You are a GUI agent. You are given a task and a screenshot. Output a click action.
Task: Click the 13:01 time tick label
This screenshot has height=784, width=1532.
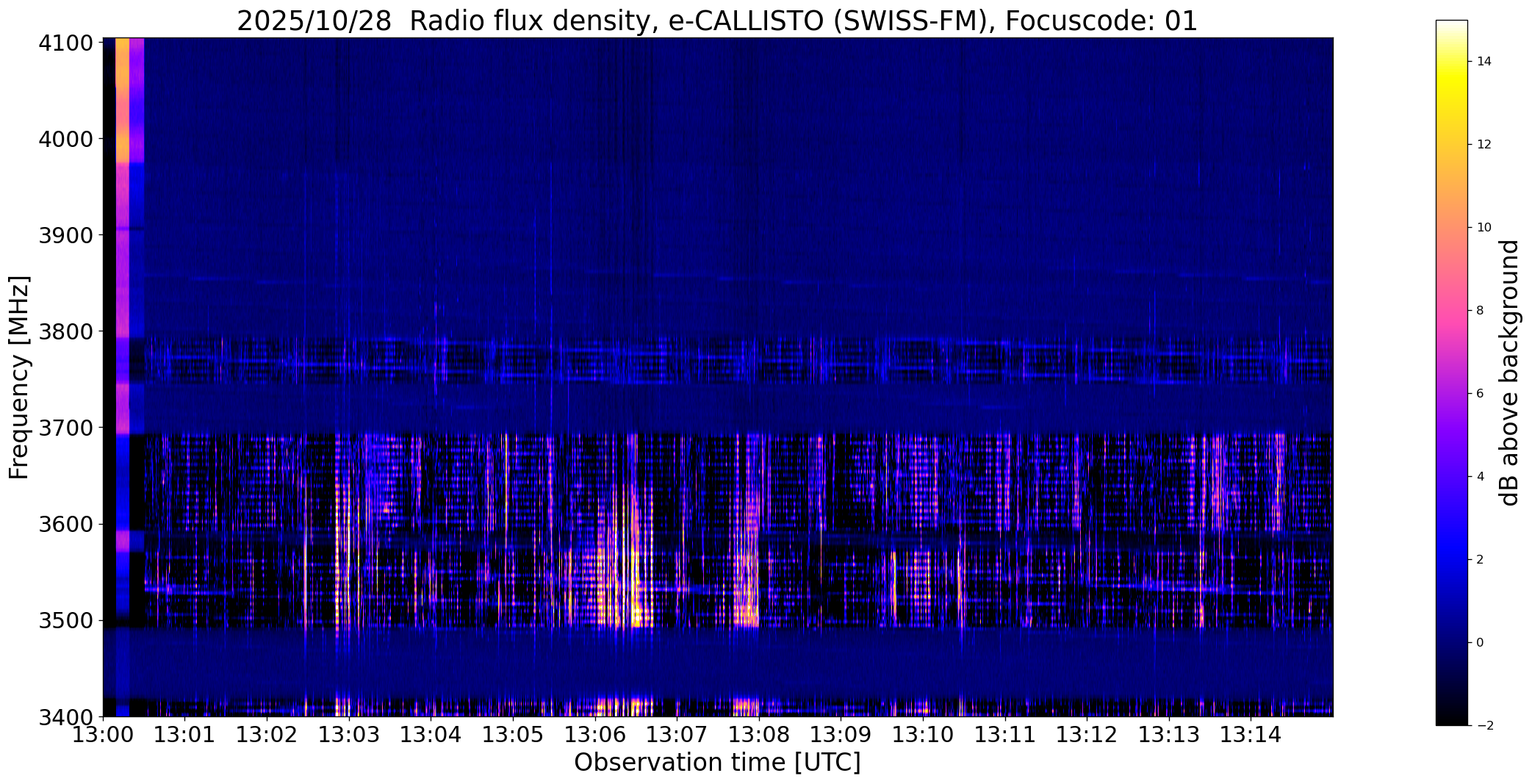[x=185, y=735]
